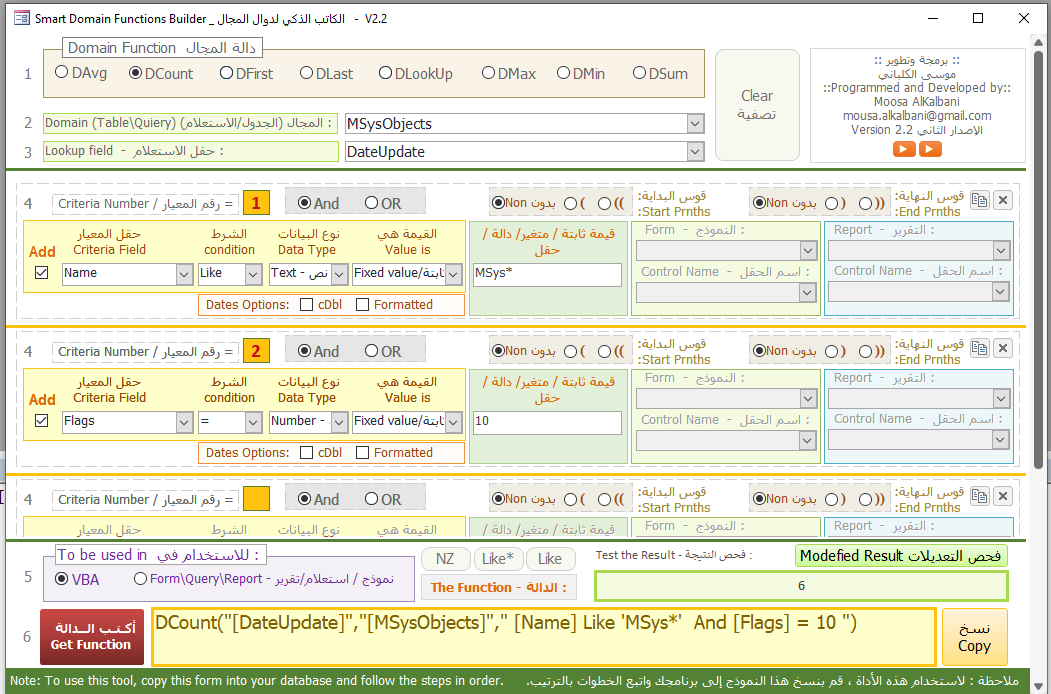The image size is (1051, 694).
Task: Click the right orange play icon under Version 2.2
Action: pyautogui.click(x=930, y=149)
